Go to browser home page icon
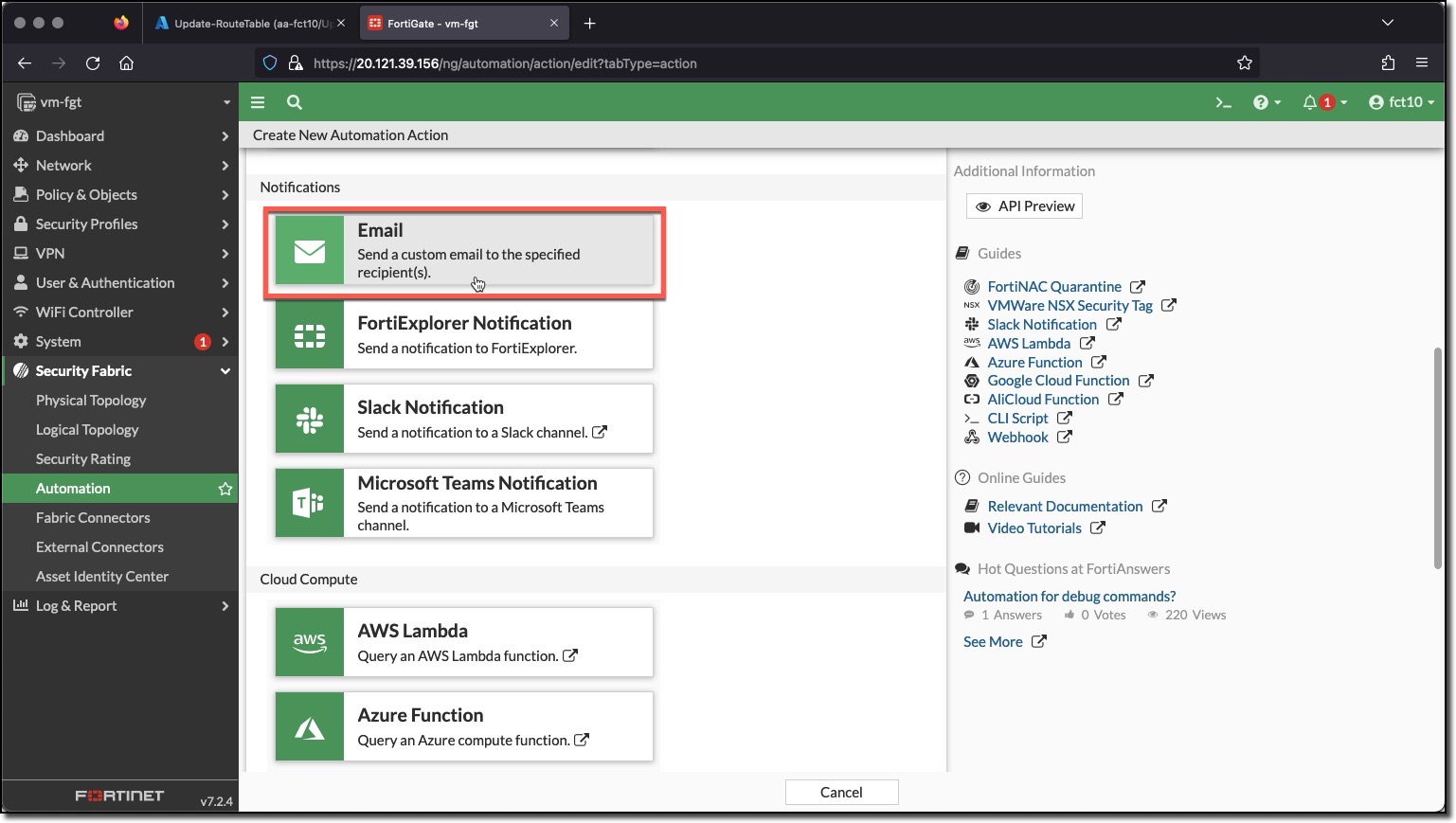The image size is (1456, 823). [x=126, y=63]
